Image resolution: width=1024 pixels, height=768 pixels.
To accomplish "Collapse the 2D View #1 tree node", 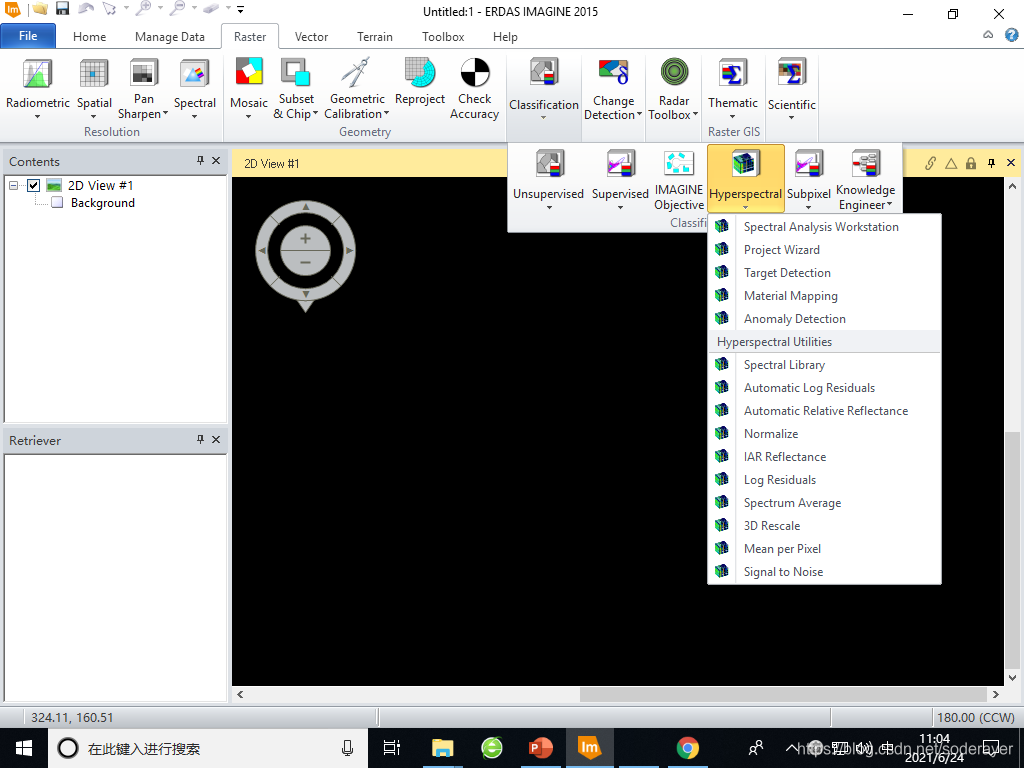I will [14, 185].
